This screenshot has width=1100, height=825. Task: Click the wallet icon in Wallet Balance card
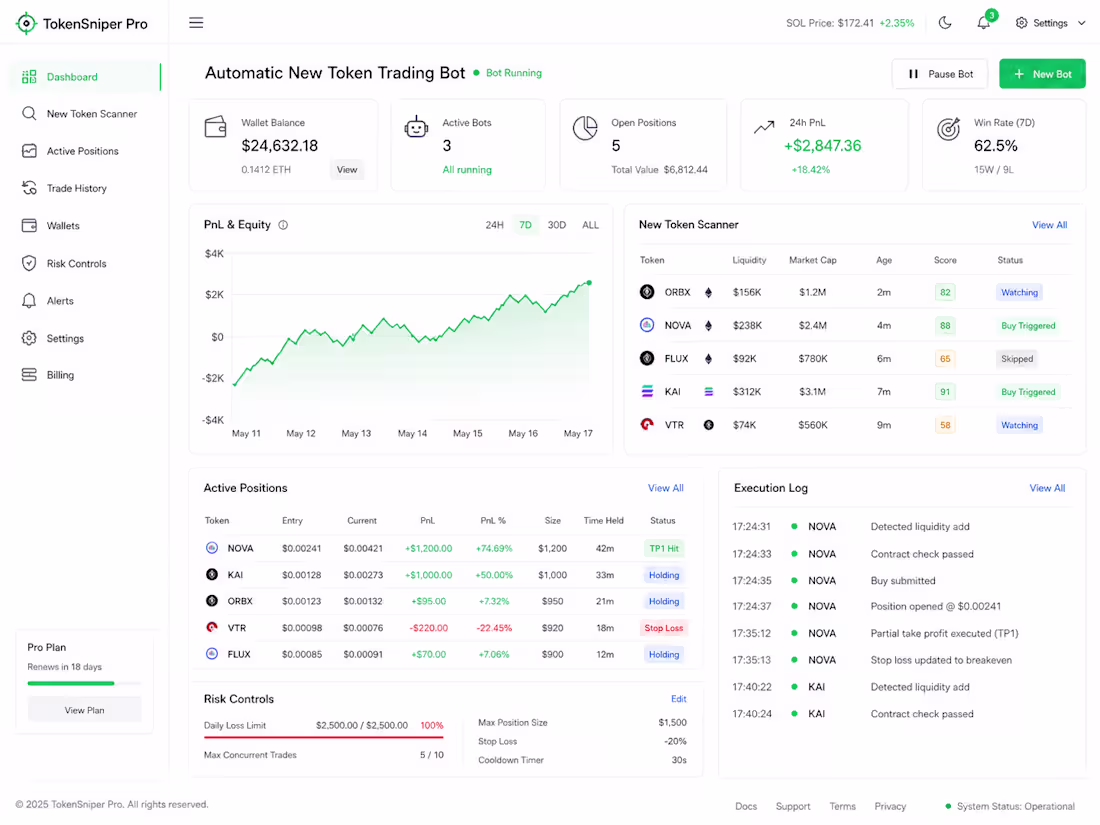click(215, 127)
